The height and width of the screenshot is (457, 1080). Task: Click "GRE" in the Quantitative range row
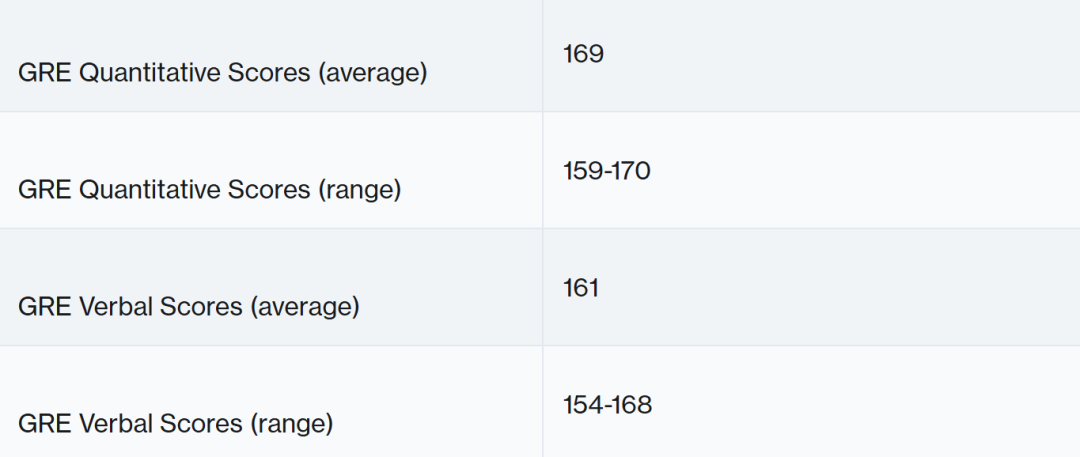point(44,189)
